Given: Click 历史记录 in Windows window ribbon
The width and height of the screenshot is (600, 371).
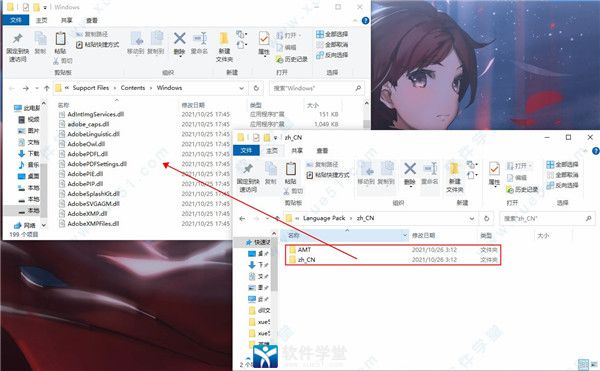Looking at the screenshot, I should [292, 59].
